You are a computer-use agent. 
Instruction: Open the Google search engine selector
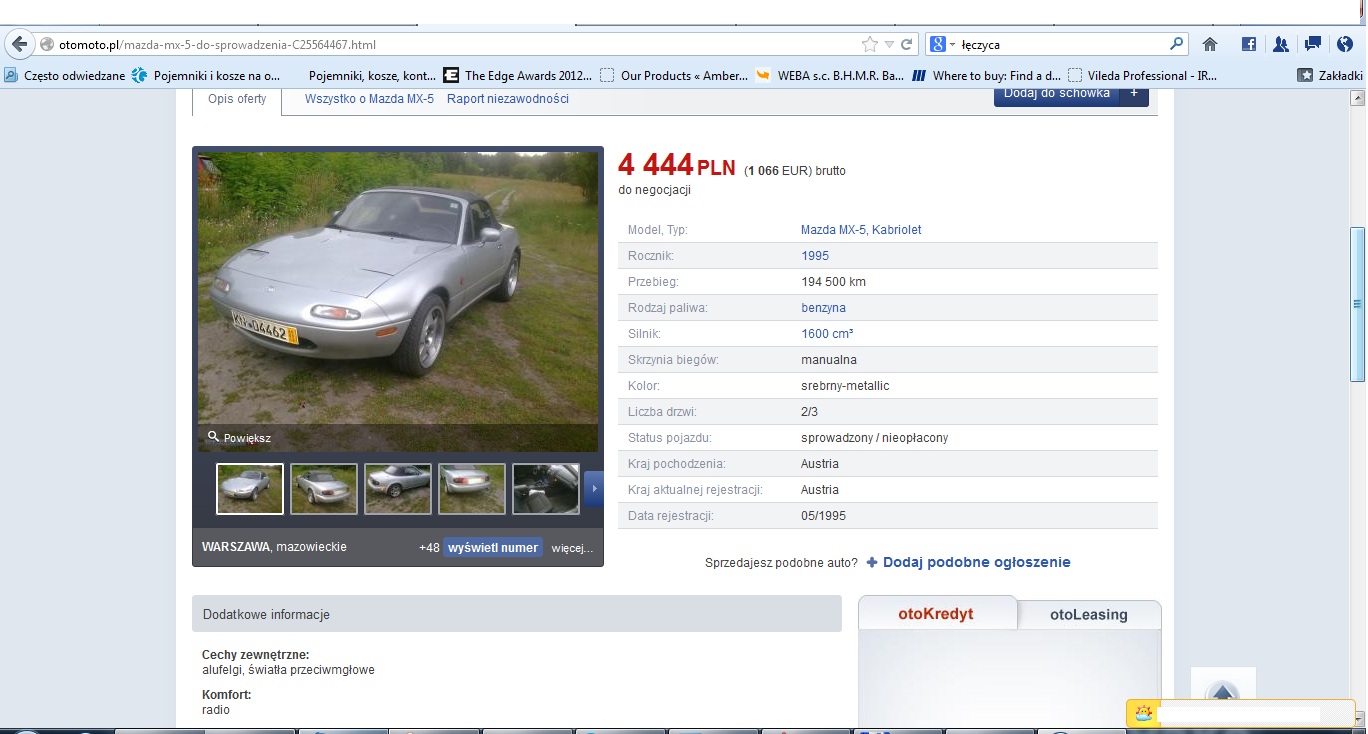coord(943,44)
